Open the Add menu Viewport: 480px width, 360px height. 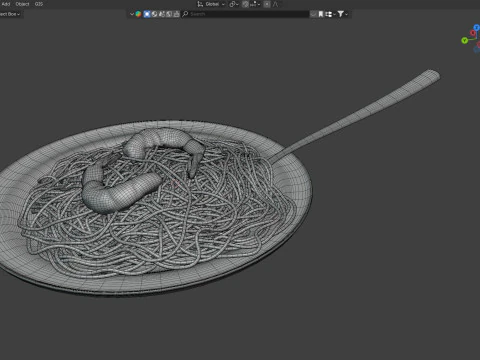click(6, 4)
